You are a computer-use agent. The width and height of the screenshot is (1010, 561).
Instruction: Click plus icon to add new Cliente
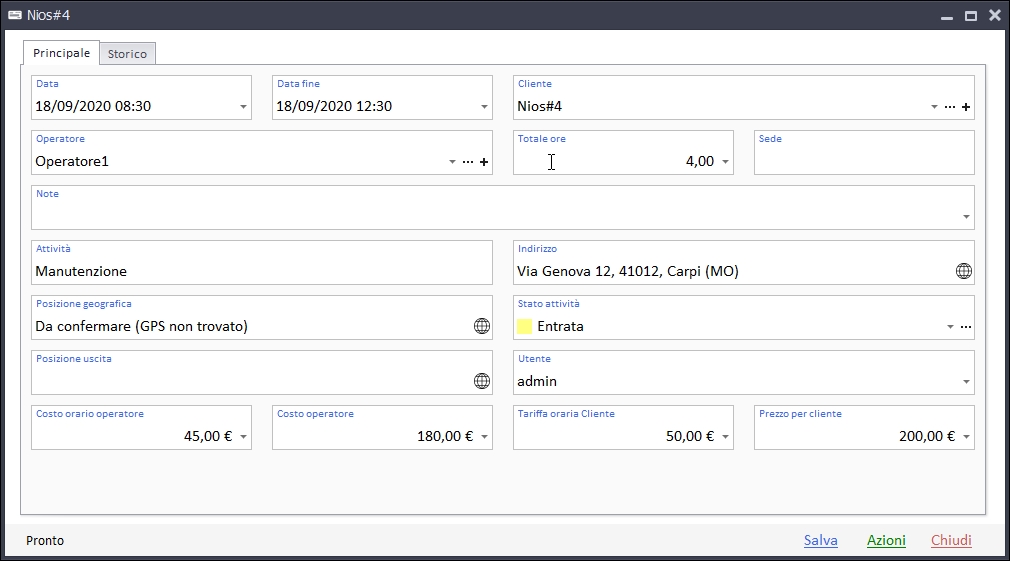[x=966, y=107]
